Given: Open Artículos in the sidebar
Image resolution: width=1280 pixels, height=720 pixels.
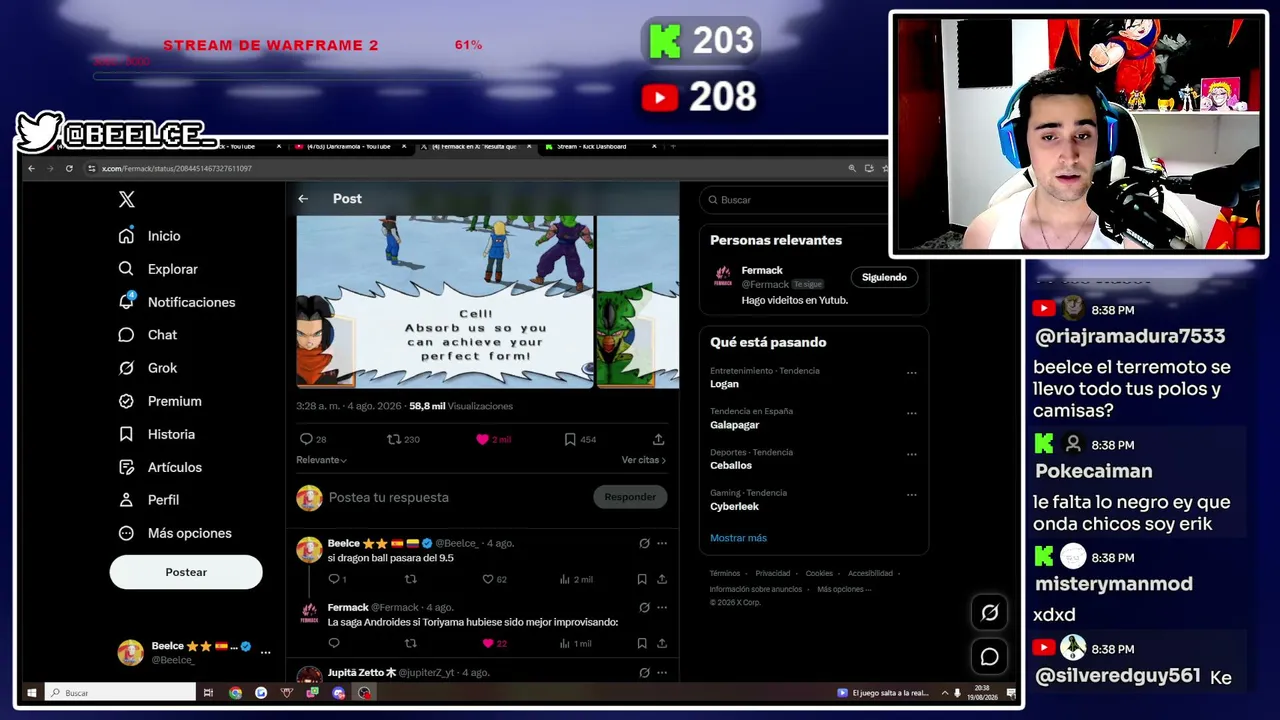Looking at the screenshot, I should click(x=160, y=467).
